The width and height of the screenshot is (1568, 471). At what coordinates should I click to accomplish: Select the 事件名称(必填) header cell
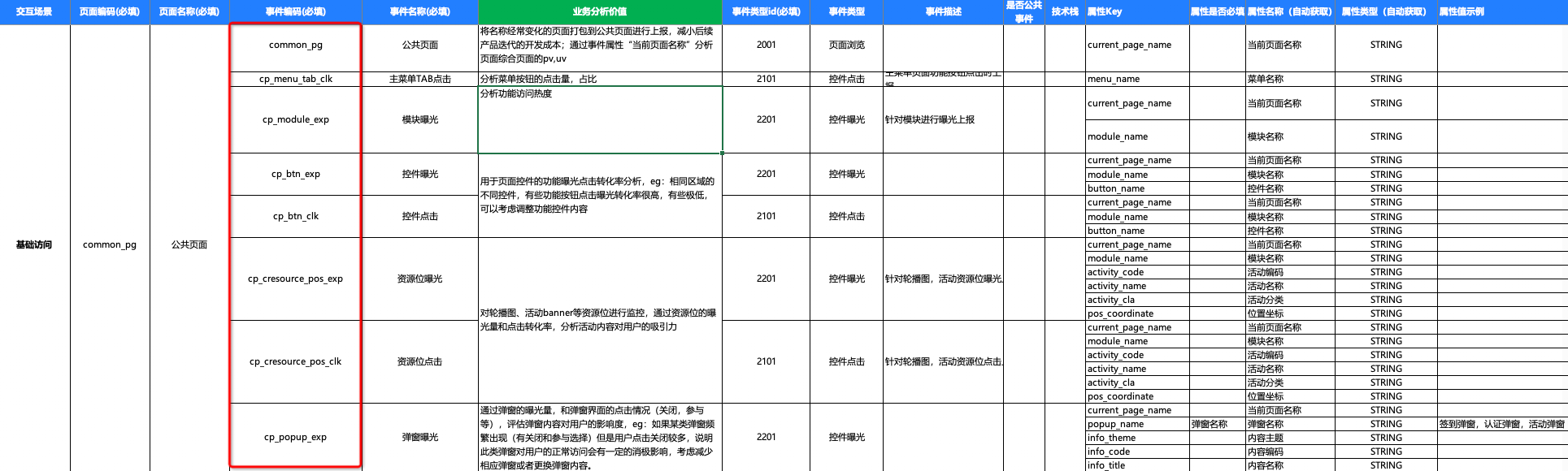click(x=420, y=11)
